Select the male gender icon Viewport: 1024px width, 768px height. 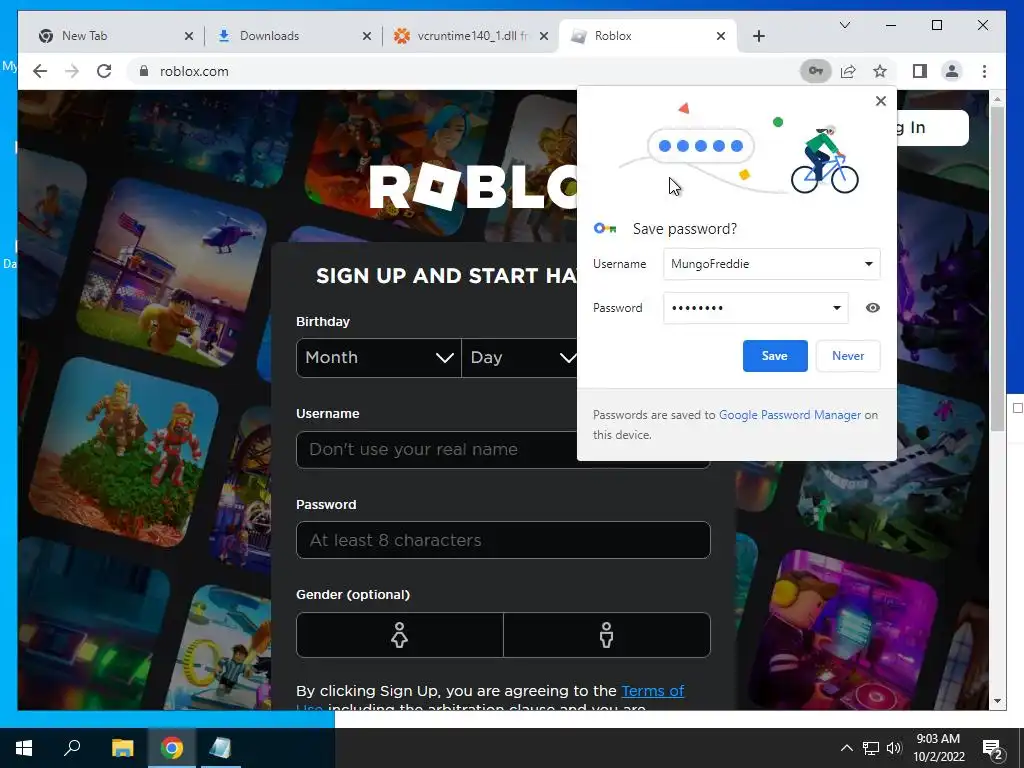[607, 635]
